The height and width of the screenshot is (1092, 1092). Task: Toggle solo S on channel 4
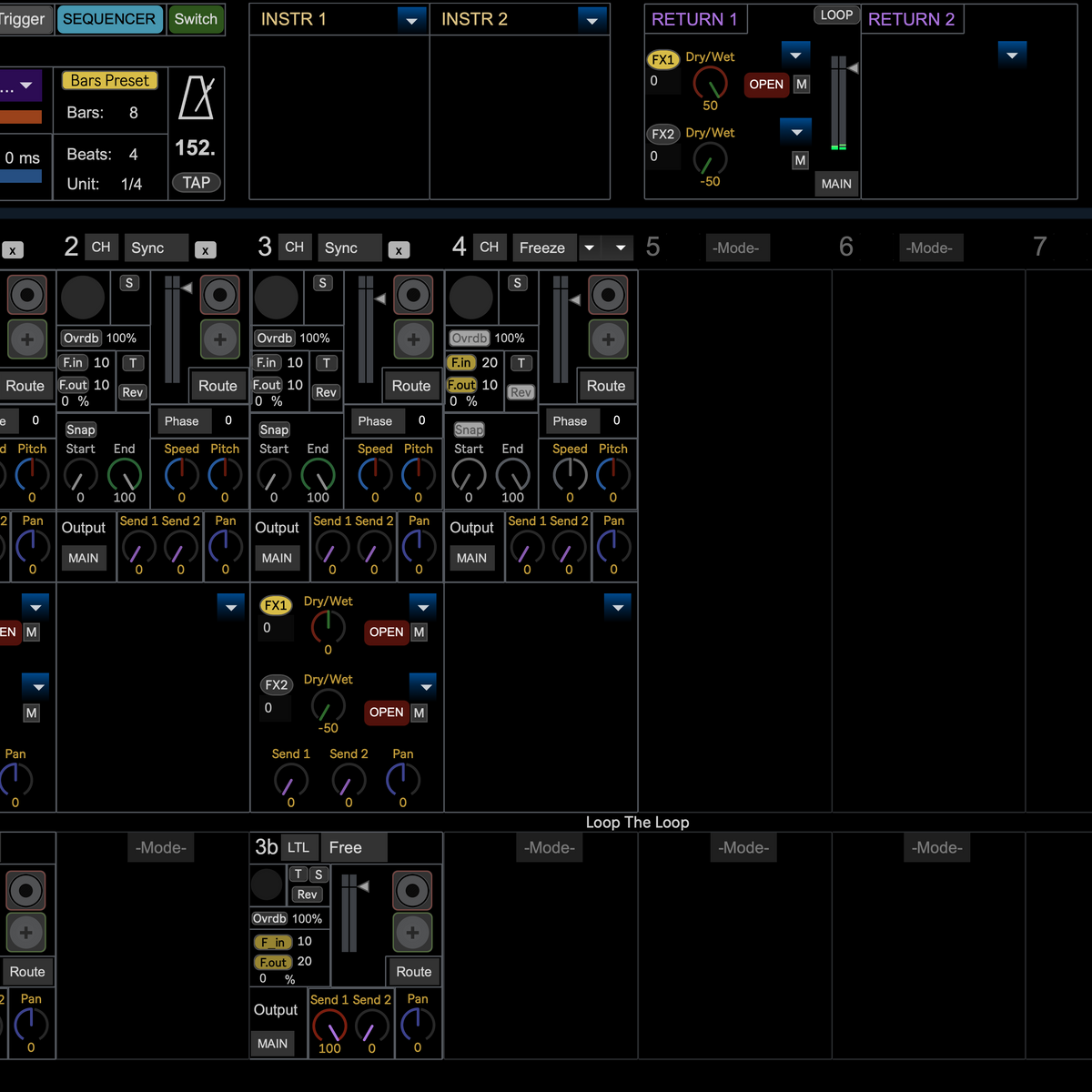click(518, 283)
